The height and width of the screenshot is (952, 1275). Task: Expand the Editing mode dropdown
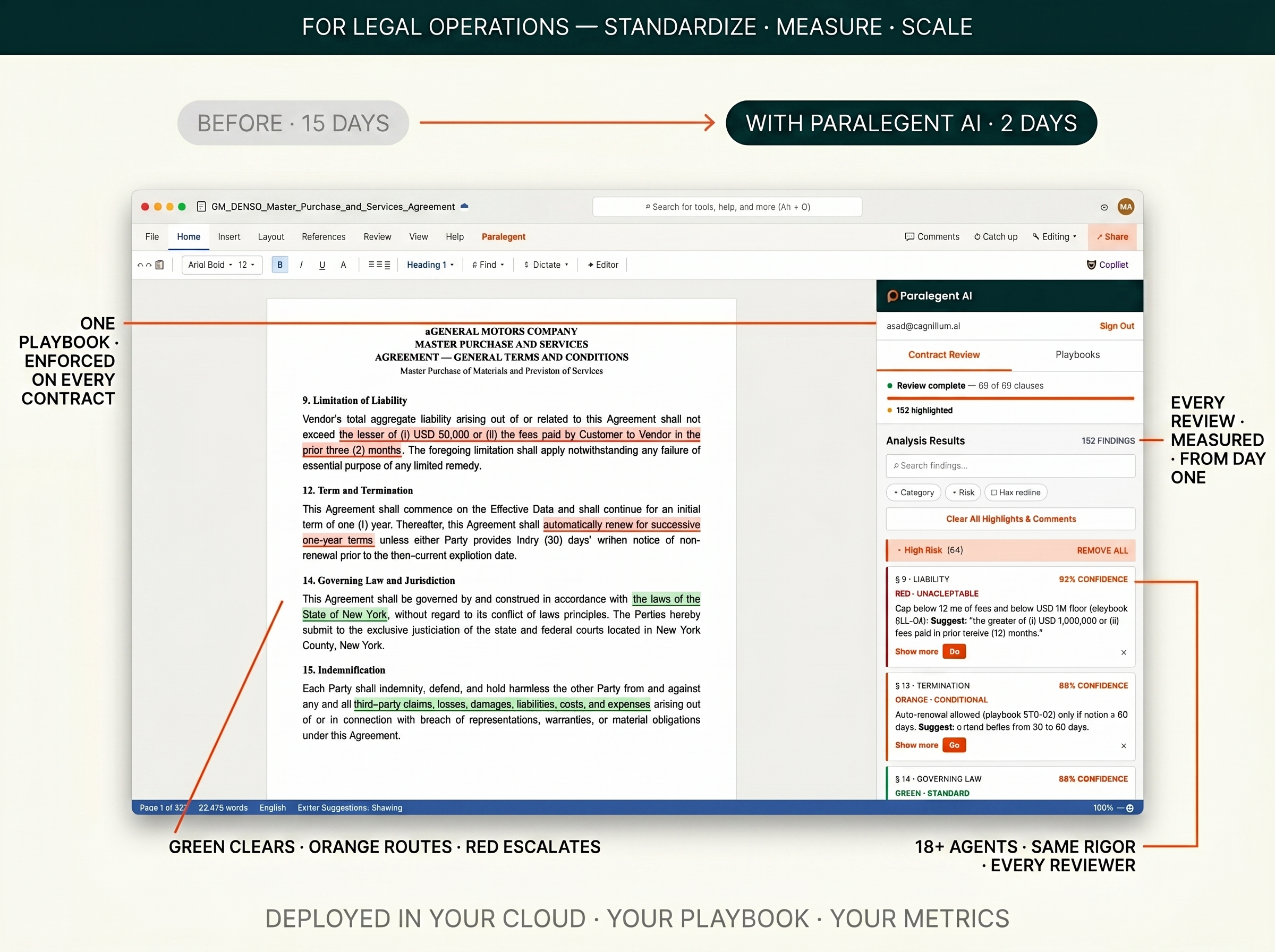pyautogui.click(x=1055, y=237)
